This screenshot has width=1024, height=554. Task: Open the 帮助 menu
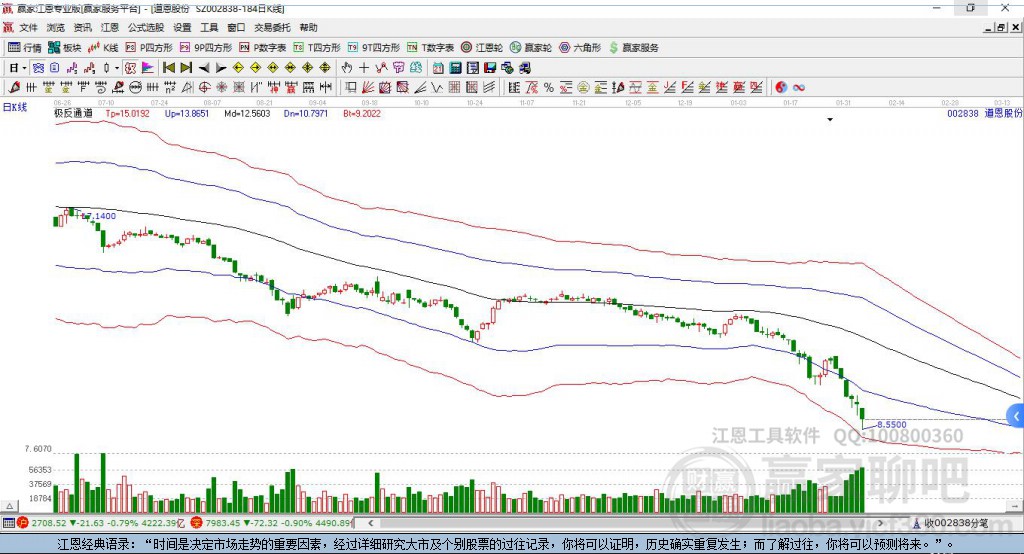click(308, 27)
